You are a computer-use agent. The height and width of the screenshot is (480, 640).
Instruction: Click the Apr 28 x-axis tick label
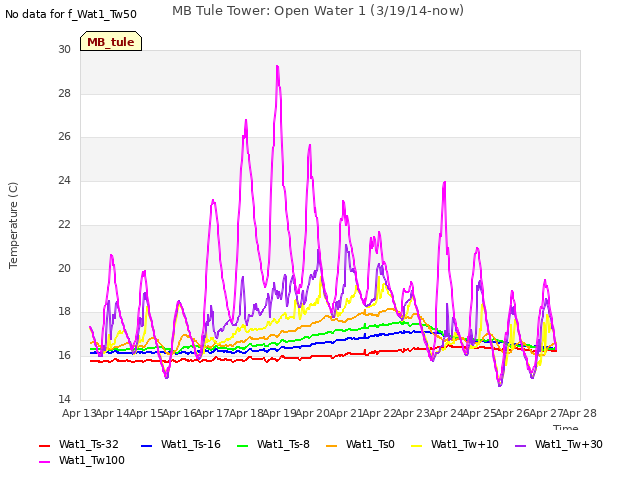[x=579, y=413]
